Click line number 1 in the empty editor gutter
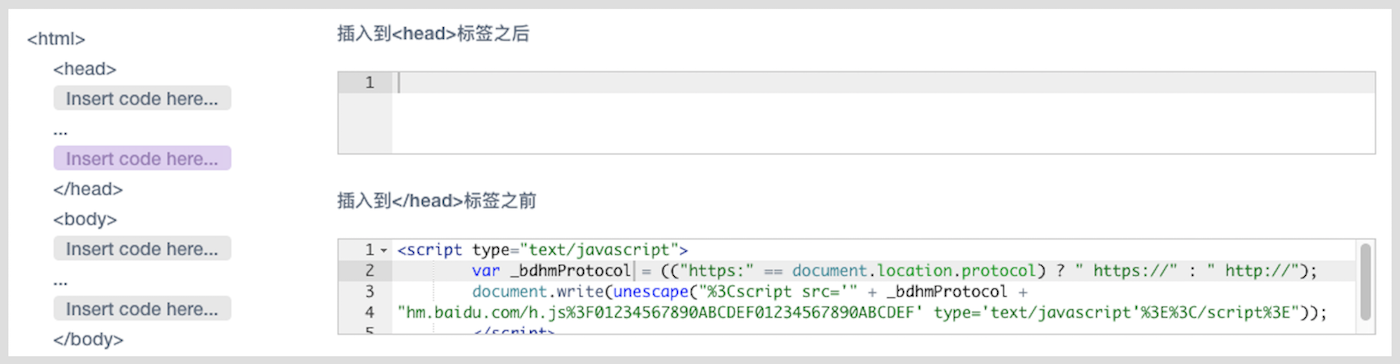 tap(370, 82)
